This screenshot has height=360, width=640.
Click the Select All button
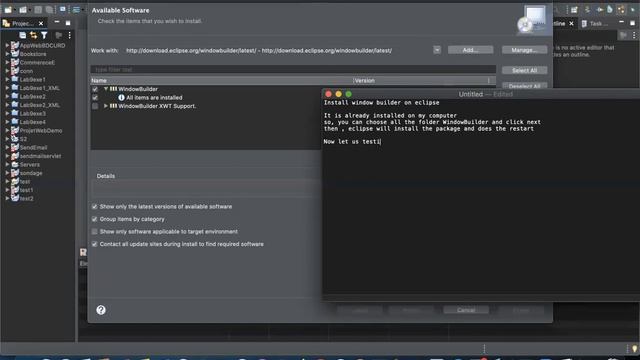pyautogui.click(x=524, y=70)
